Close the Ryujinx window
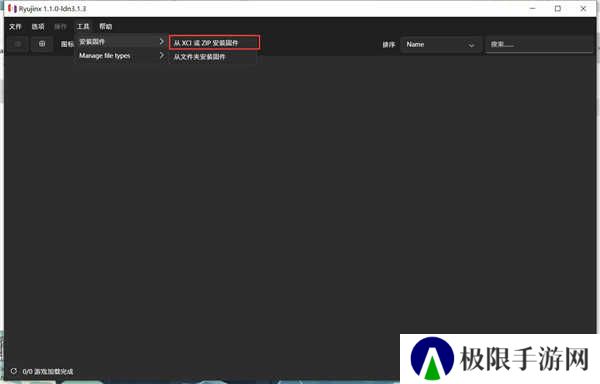600x384 pixels. [x=583, y=8]
